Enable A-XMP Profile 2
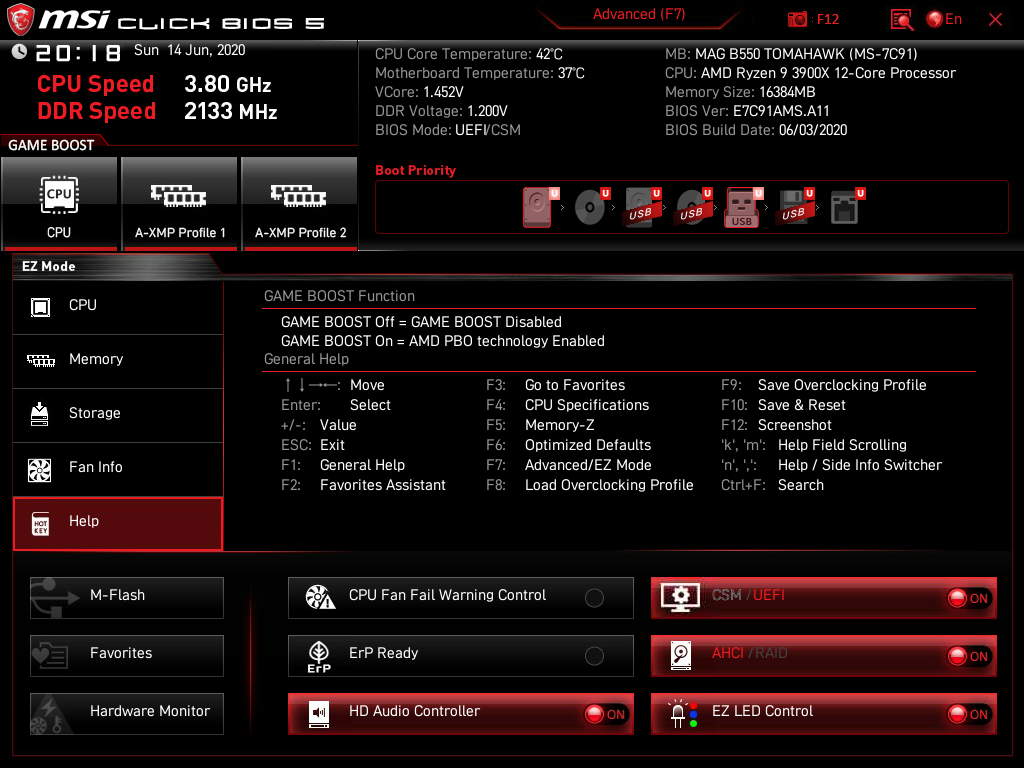The height and width of the screenshot is (768, 1024). 300,203
